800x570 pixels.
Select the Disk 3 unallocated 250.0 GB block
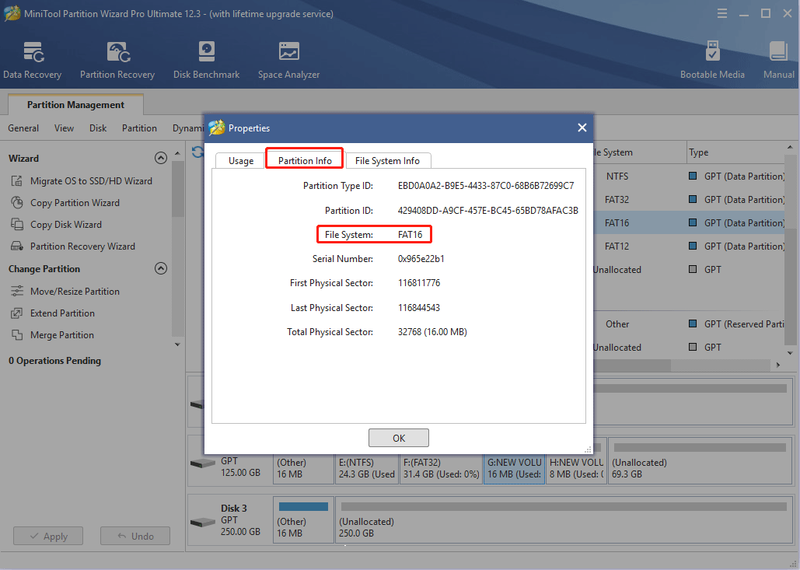coord(563,521)
